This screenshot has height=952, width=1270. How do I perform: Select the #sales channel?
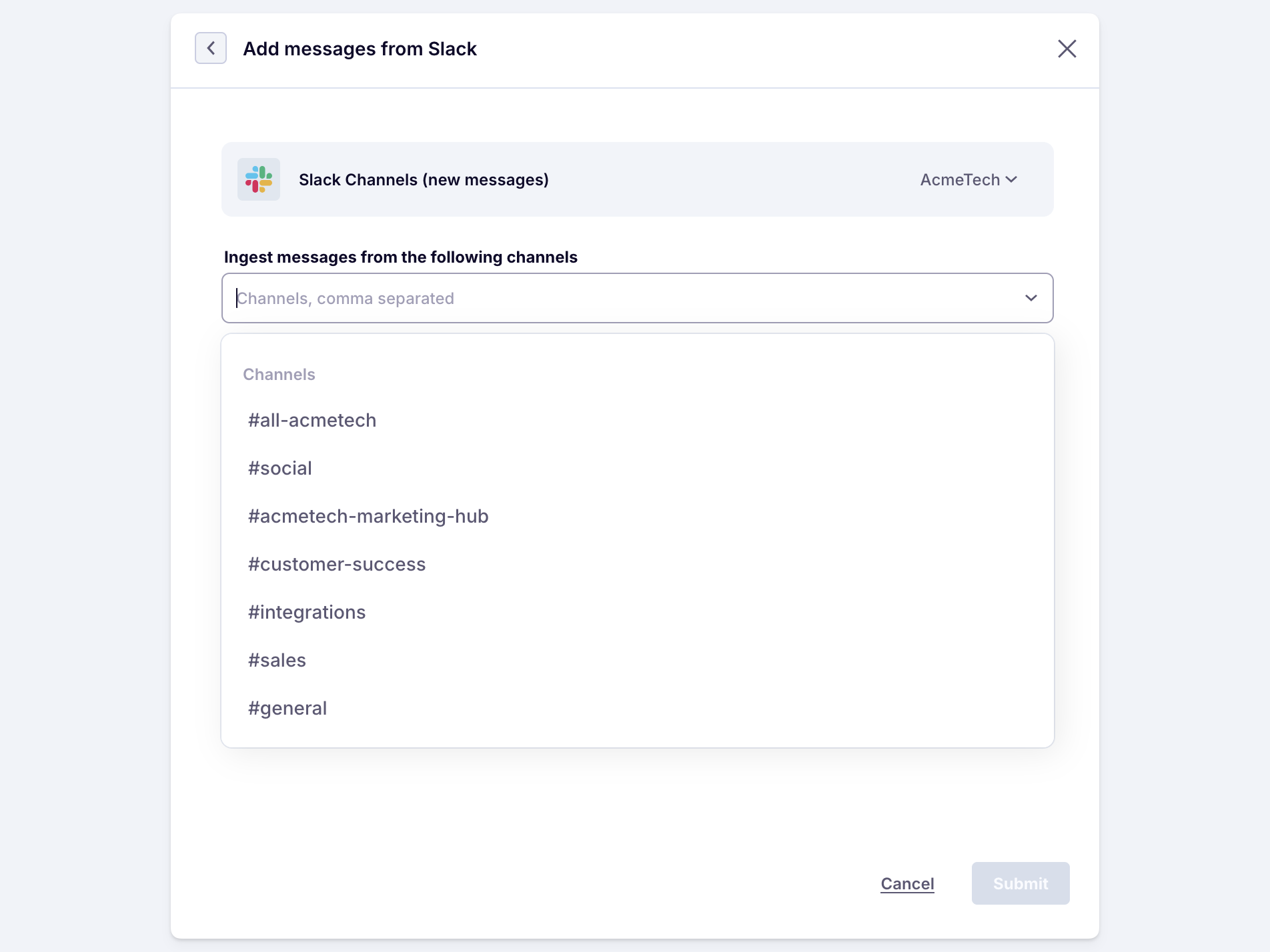click(x=277, y=660)
